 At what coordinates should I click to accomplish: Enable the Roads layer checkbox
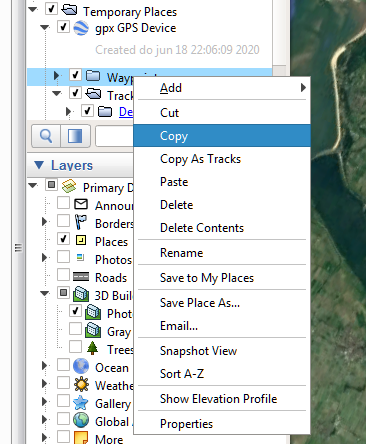63,275
